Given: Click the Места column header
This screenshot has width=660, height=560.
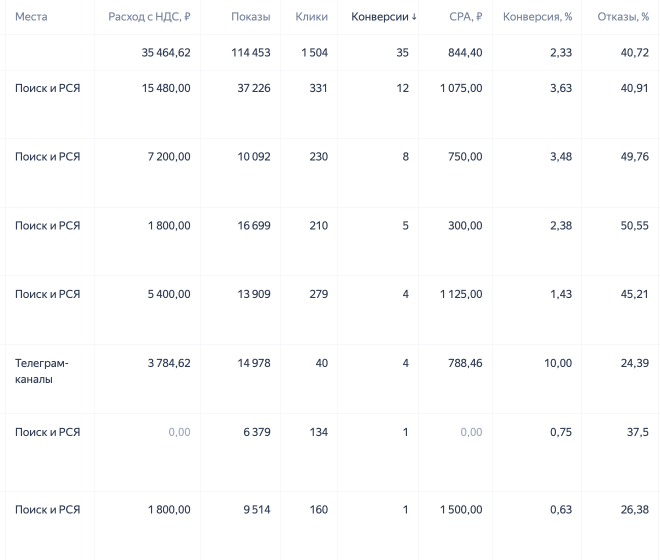Looking at the screenshot, I should tap(31, 17).
